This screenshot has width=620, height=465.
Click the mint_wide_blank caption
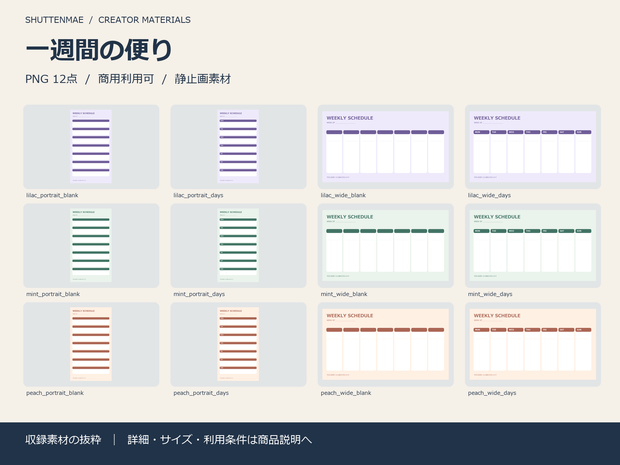pyautogui.click(x=344, y=294)
